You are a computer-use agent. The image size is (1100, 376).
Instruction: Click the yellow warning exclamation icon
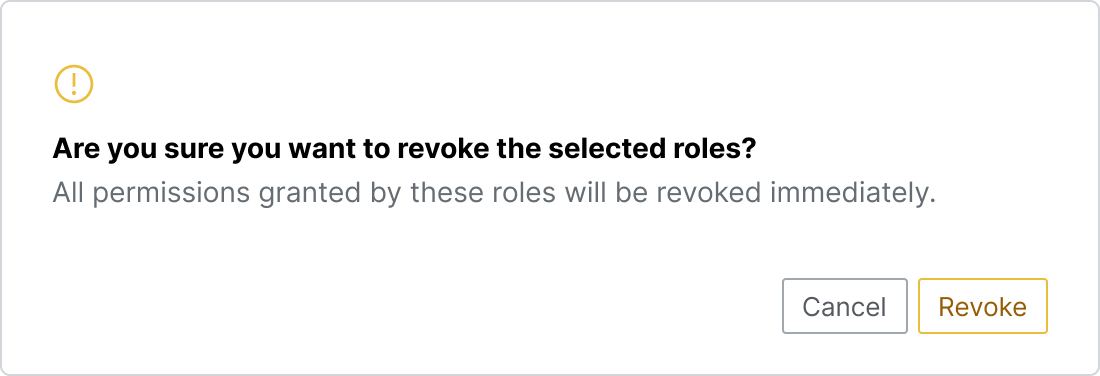click(x=74, y=84)
